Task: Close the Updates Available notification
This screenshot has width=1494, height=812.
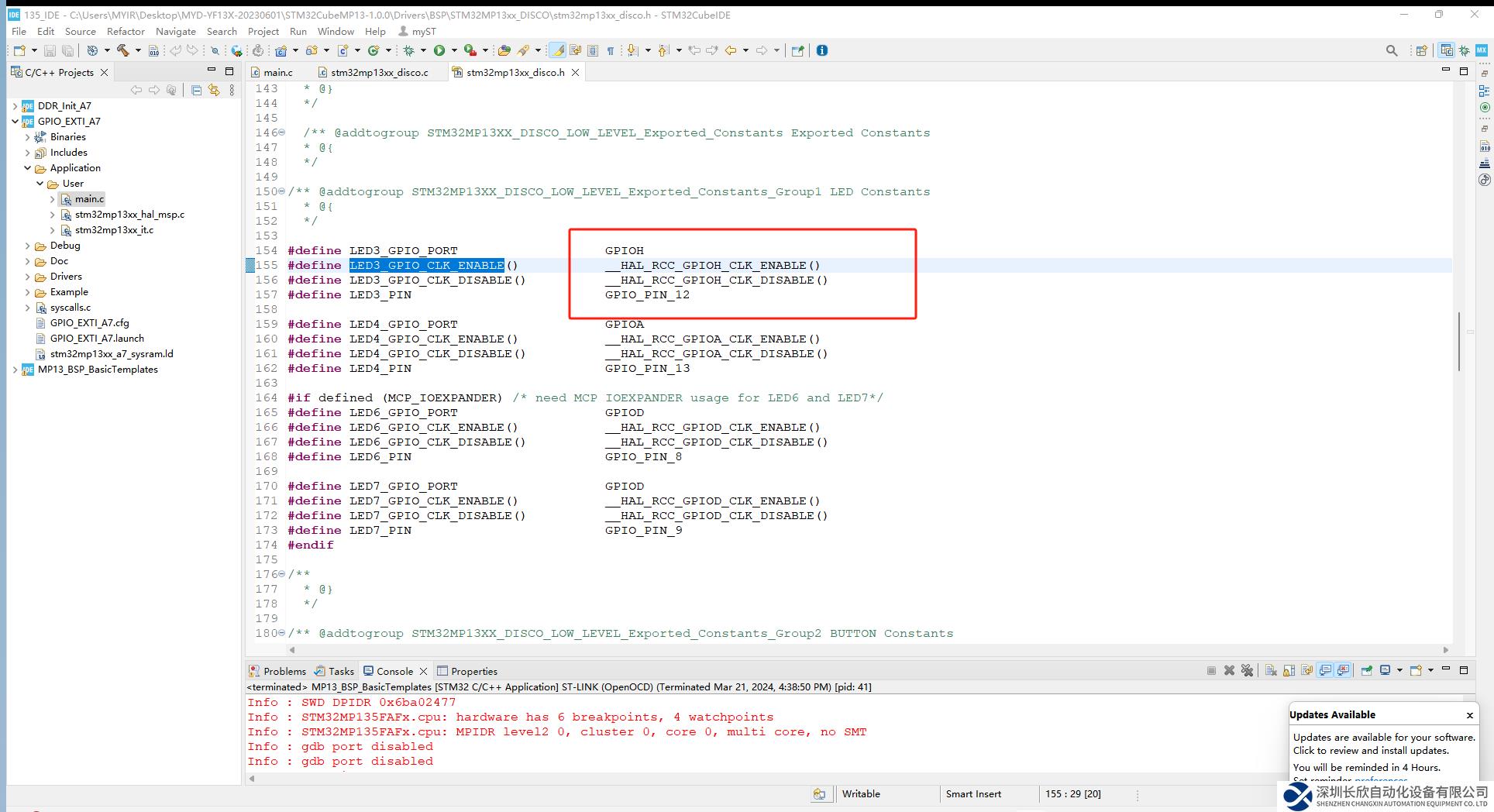Action: pyautogui.click(x=1469, y=715)
